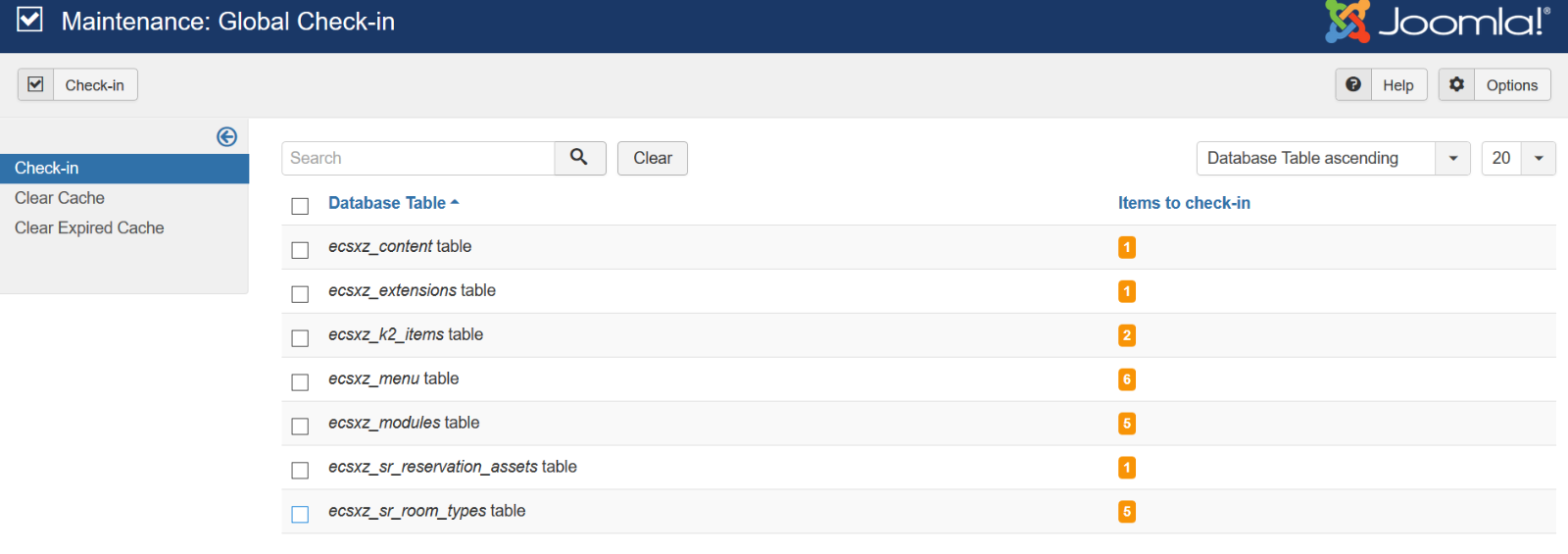Sort by Database Table column header
The width and height of the screenshot is (1568, 554).
pyautogui.click(x=387, y=203)
